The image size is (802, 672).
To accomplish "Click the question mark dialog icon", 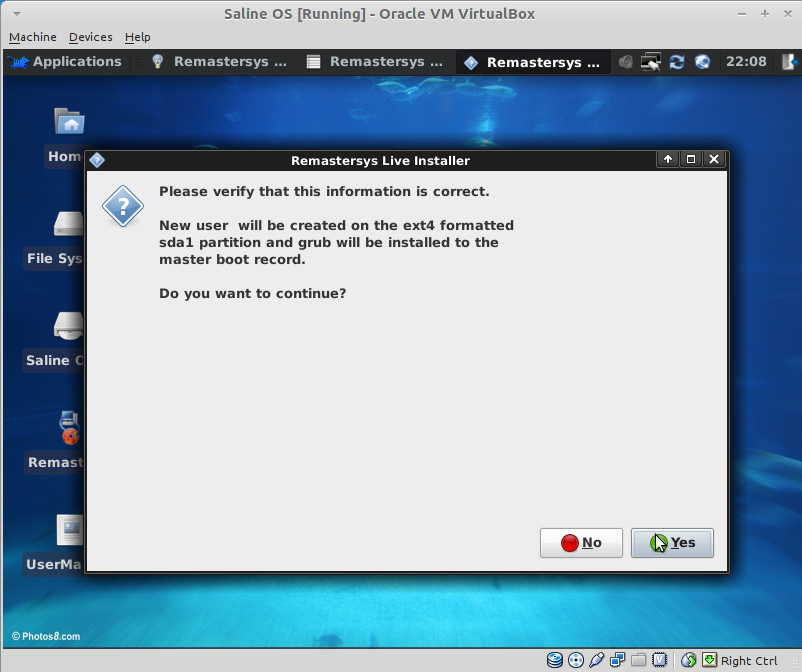I will coord(123,206).
